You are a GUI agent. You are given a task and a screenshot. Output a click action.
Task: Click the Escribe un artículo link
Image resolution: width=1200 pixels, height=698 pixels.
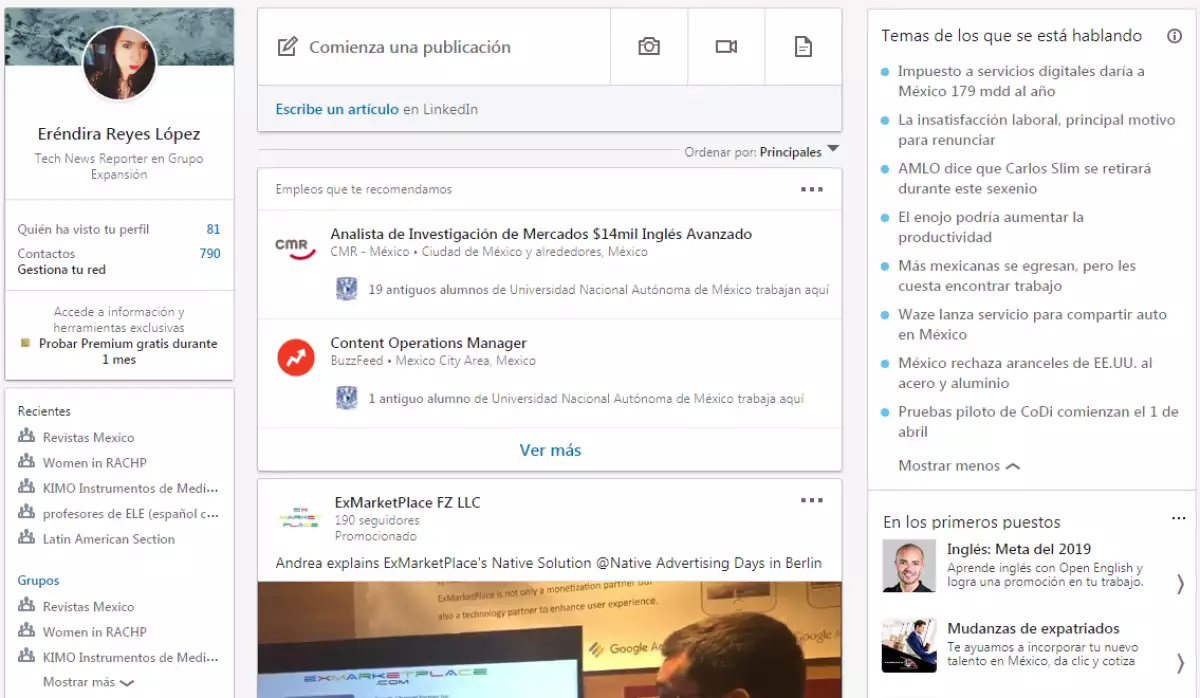pos(337,109)
